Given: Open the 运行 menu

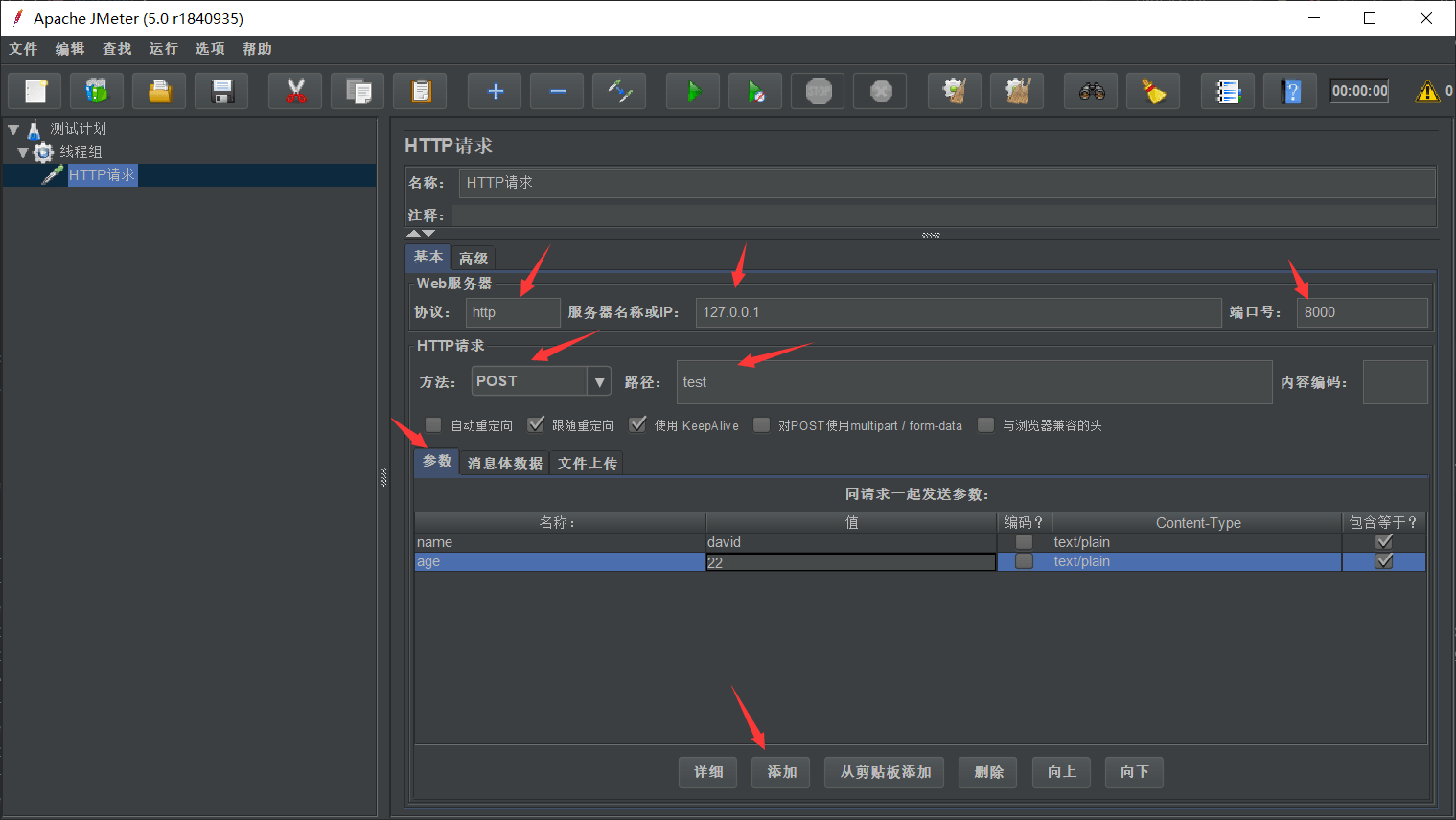Looking at the screenshot, I should tap(164, 49).
